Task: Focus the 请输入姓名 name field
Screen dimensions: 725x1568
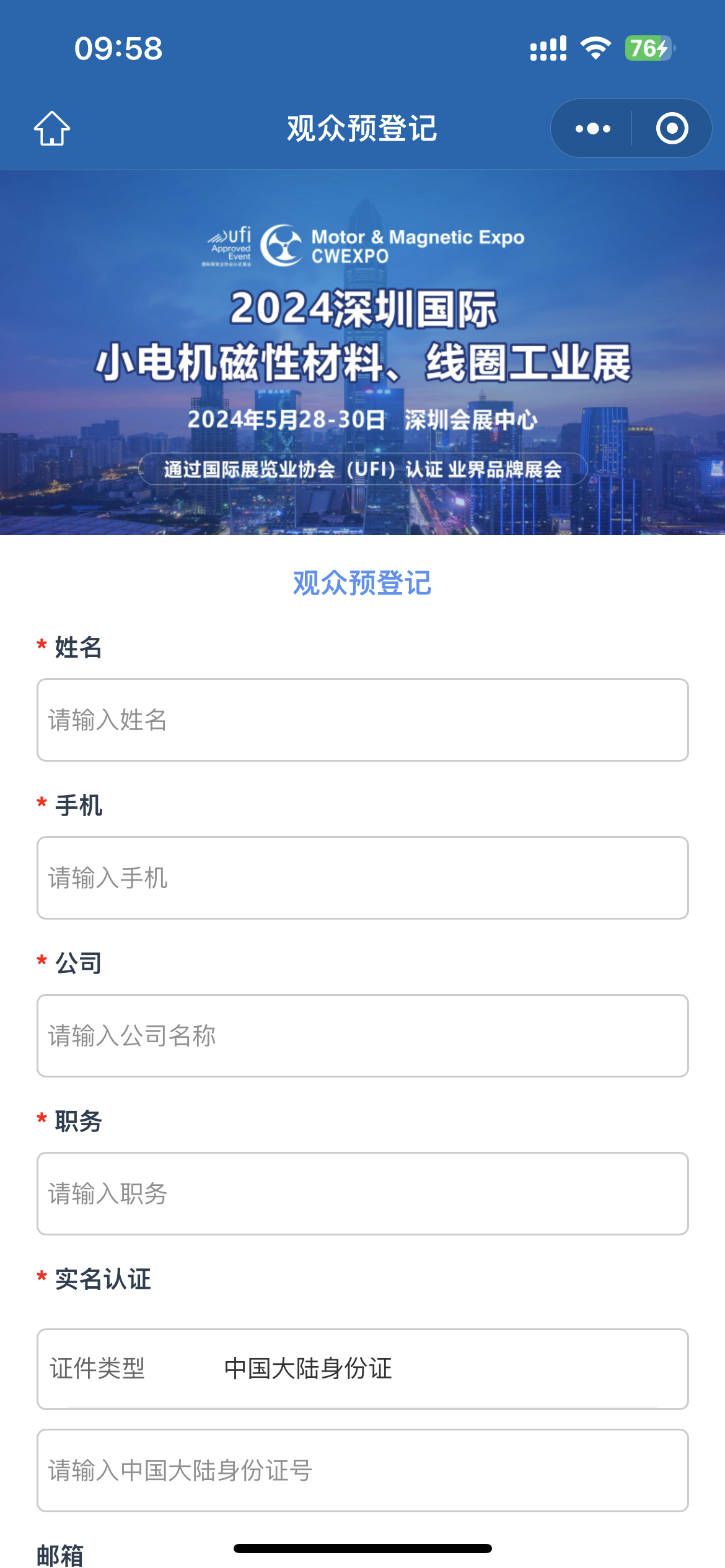Action: (362, 720)
